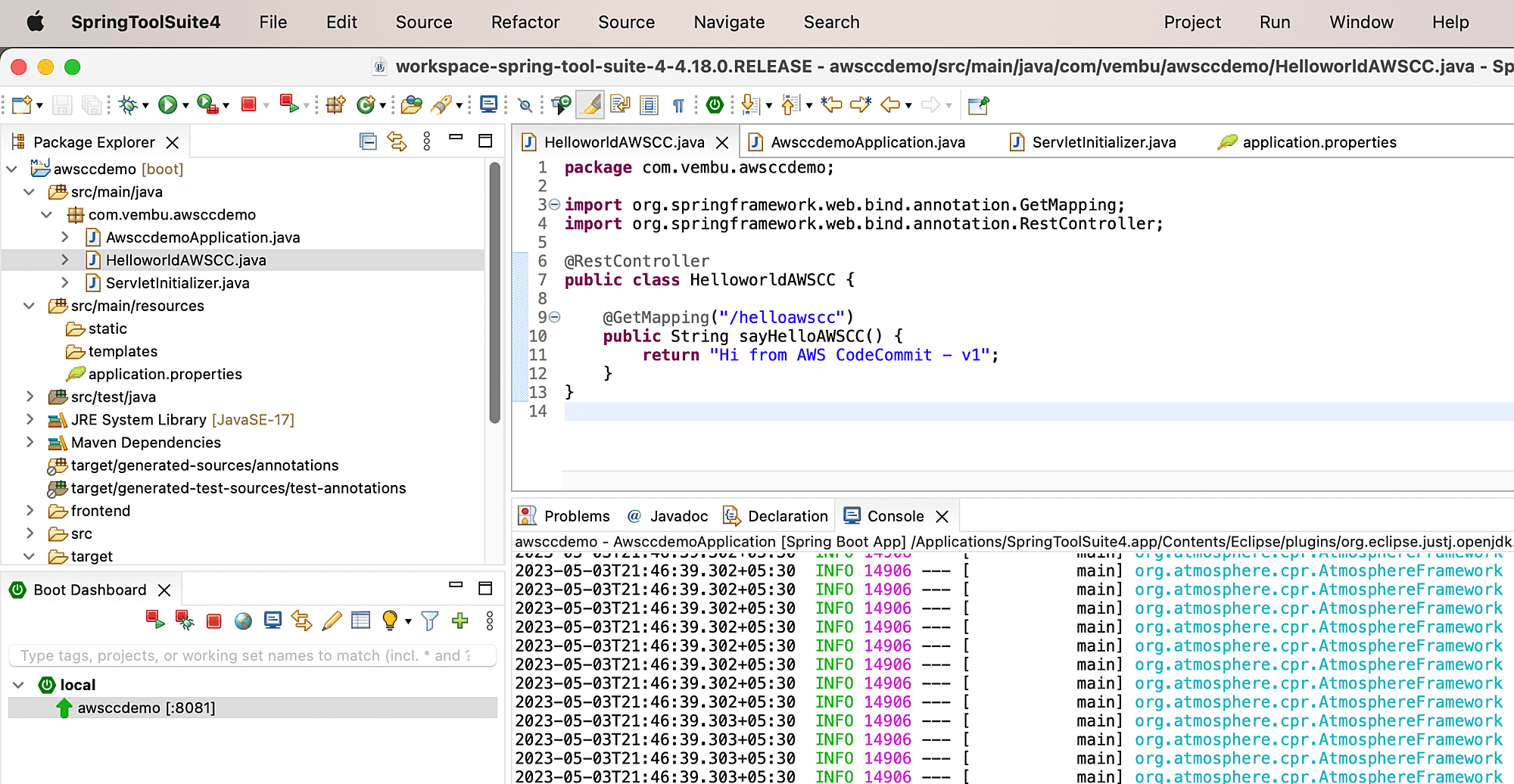Viewport: 1514px width, 784px height.
Task: Click red Stop icon in Boot Dashboard
Action: (214, 621)
